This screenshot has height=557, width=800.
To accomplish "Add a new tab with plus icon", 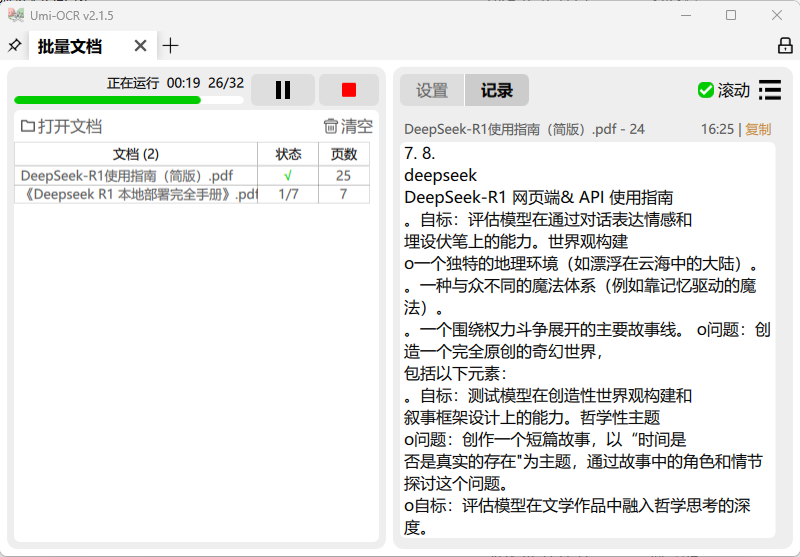I will click(x=170, y=46).
